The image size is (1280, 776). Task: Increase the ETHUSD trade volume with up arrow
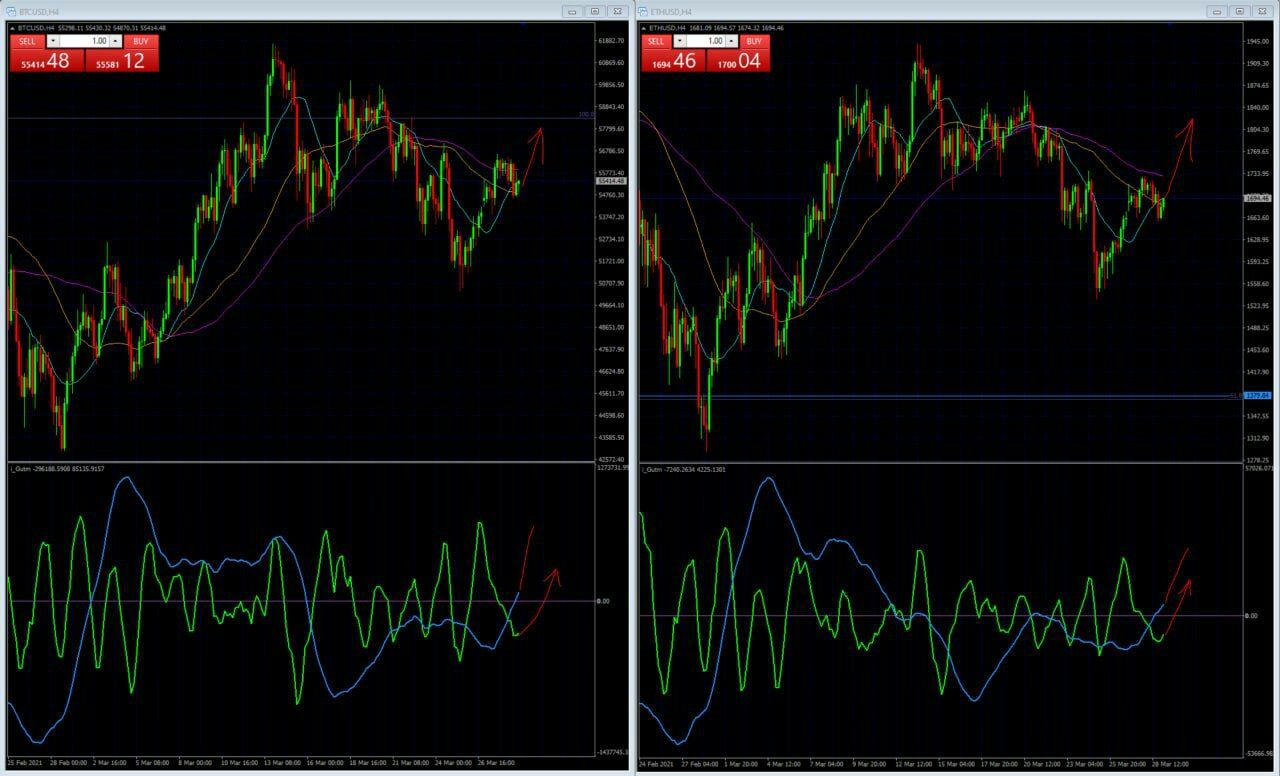(x=731, y=41)
